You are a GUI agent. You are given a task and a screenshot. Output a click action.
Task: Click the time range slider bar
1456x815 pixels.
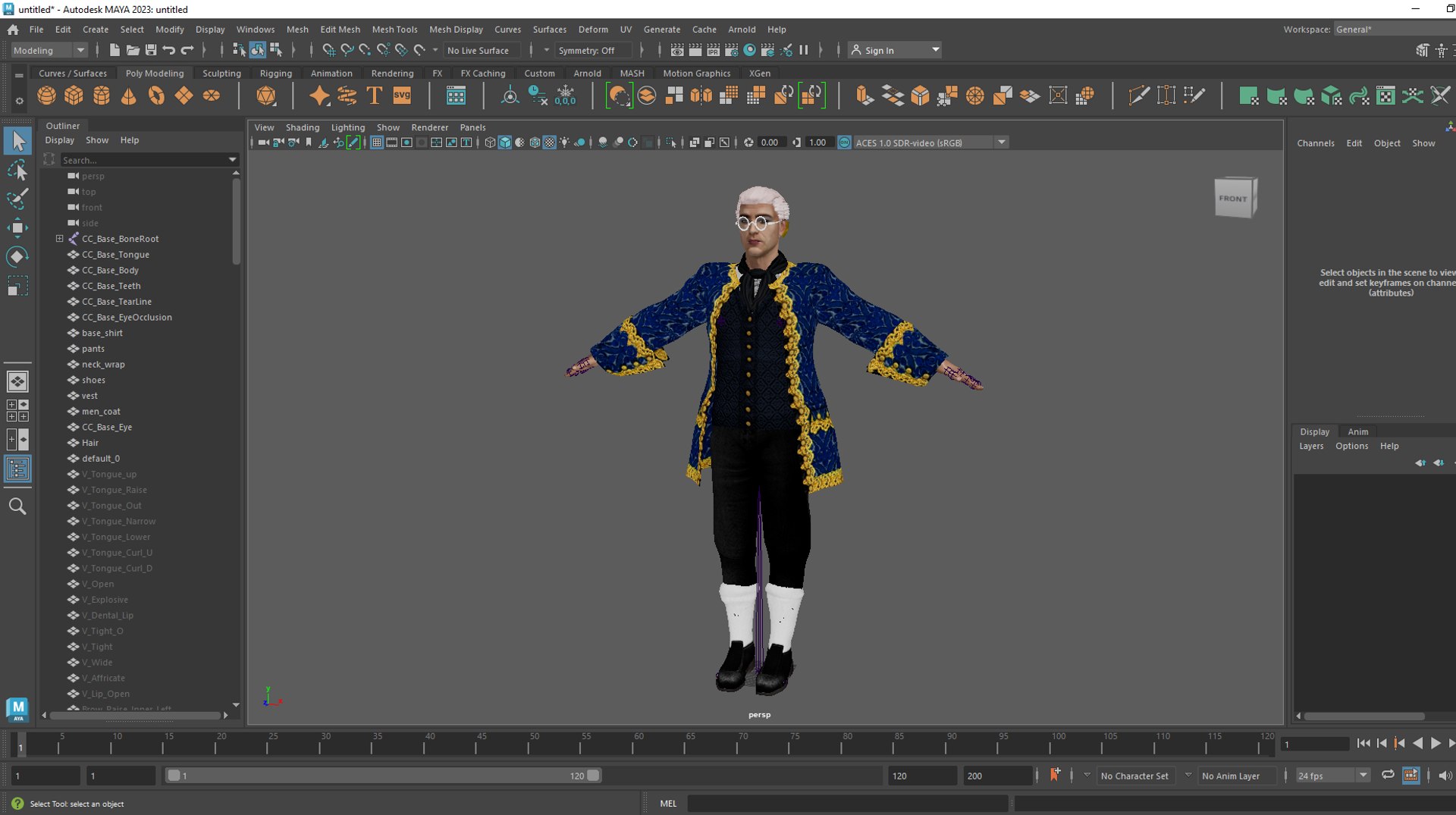(x=383, y=776)
